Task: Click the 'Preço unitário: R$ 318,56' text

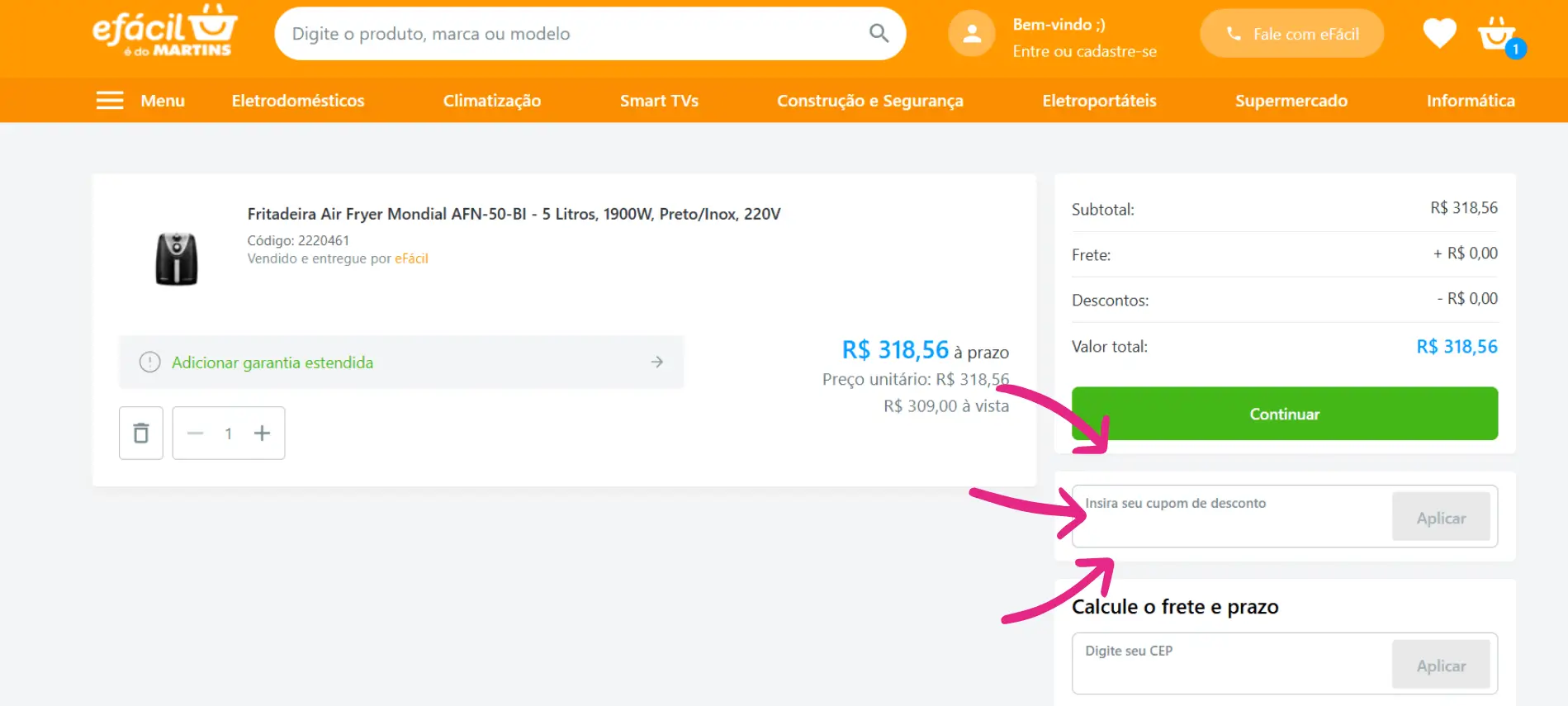Action: click(x=915, y=380)
